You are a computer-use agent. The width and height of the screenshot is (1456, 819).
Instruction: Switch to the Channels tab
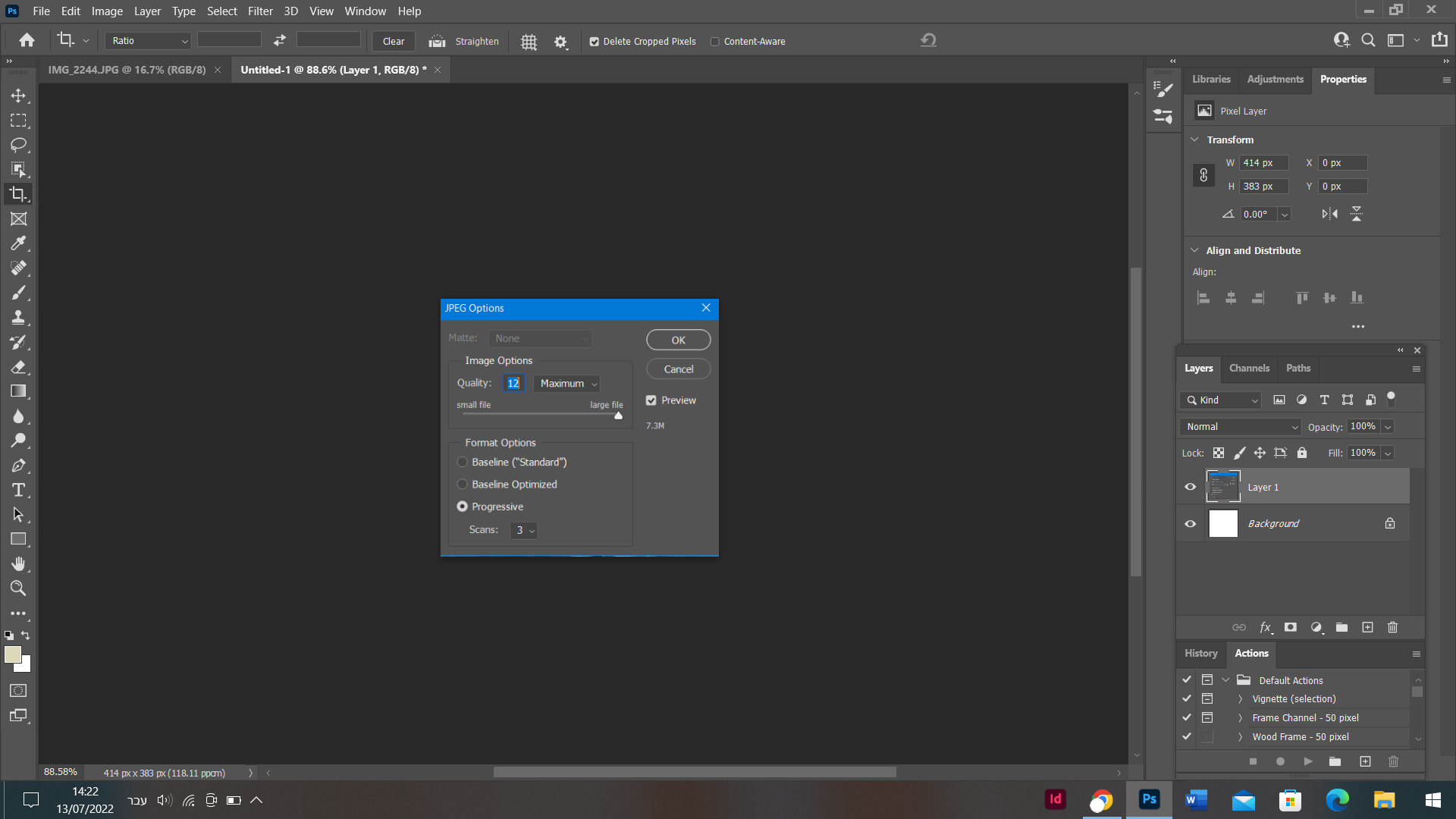click(1249, 369)
